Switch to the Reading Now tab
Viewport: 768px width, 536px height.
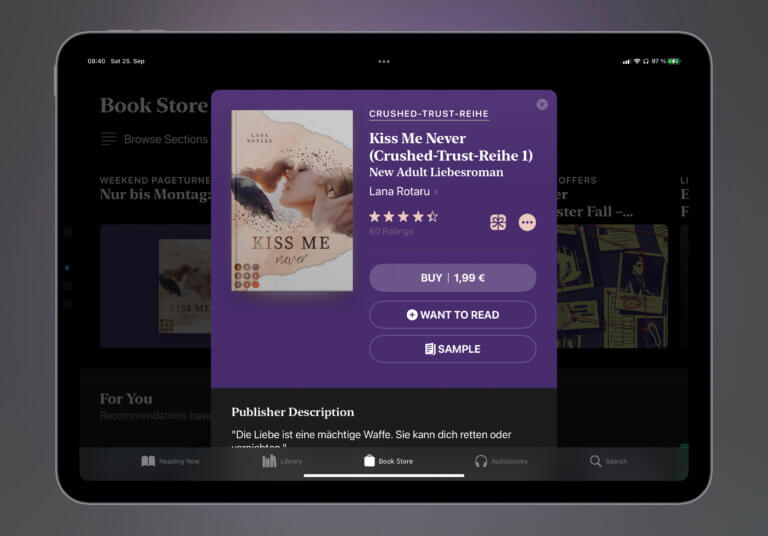tap(170, 461)
